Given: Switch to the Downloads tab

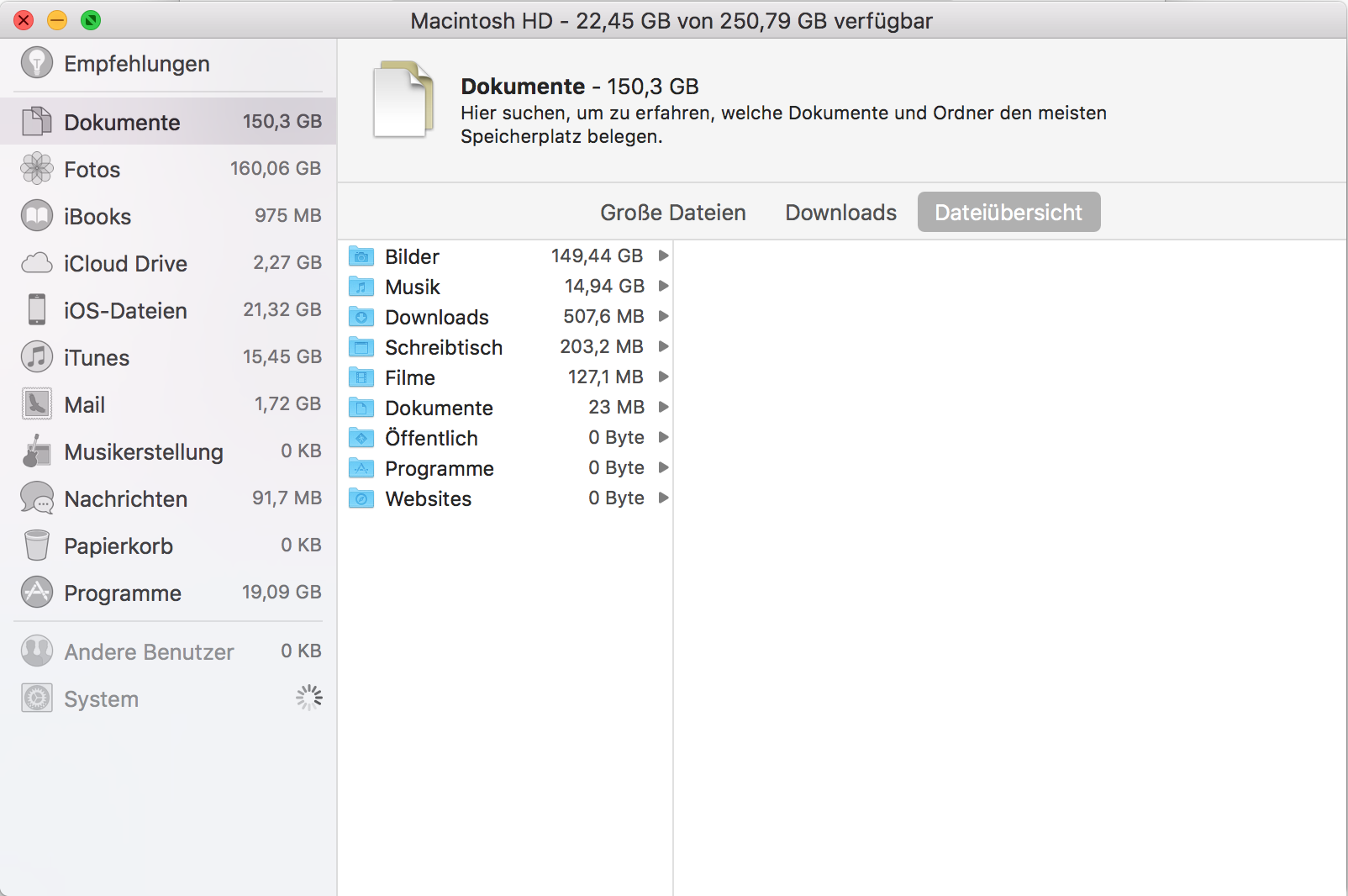Looking at the screenshot, I should pos(841,213).
